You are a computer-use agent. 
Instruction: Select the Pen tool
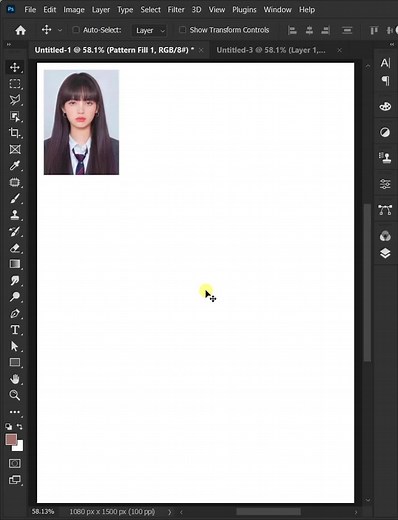click(15, 313)
